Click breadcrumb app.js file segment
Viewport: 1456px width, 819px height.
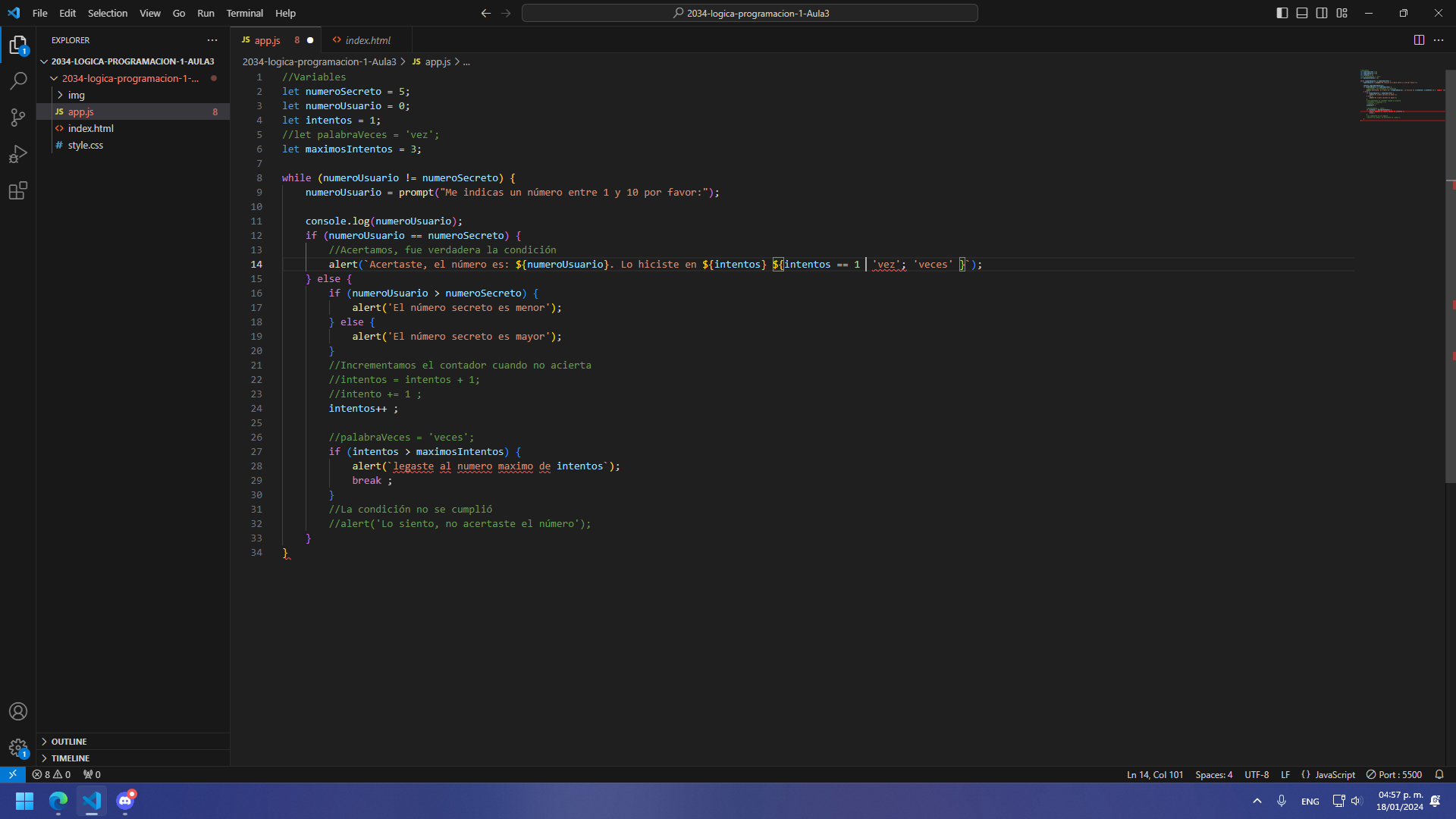click(x=431, y=61)
